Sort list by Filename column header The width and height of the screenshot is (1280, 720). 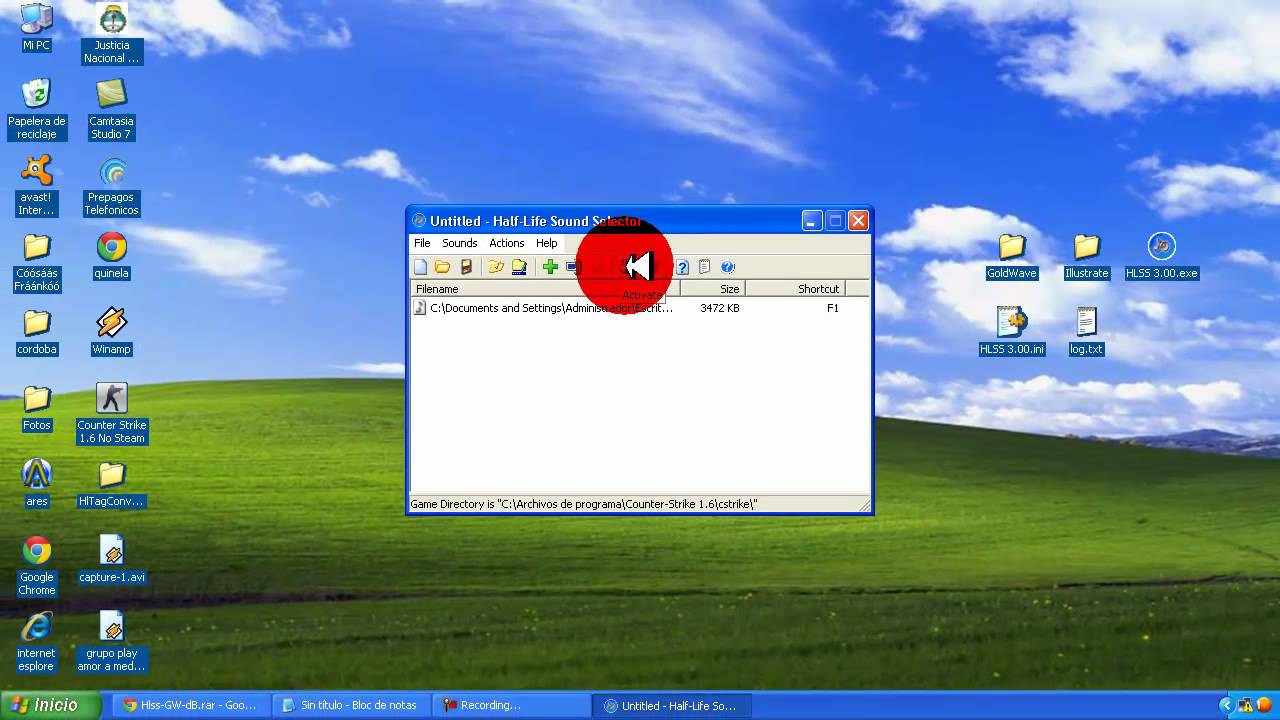(546, 289)
